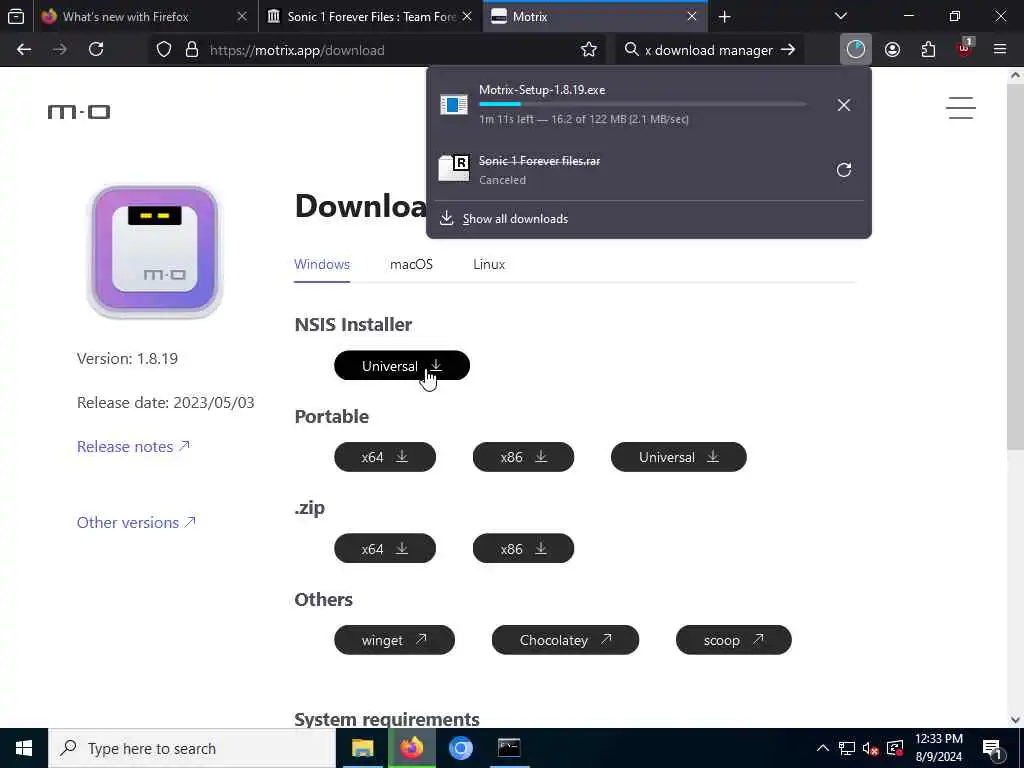Open the Other versions link
Image resolution: width=1024 pixels, height=768 pixels.
click(136, 522)
